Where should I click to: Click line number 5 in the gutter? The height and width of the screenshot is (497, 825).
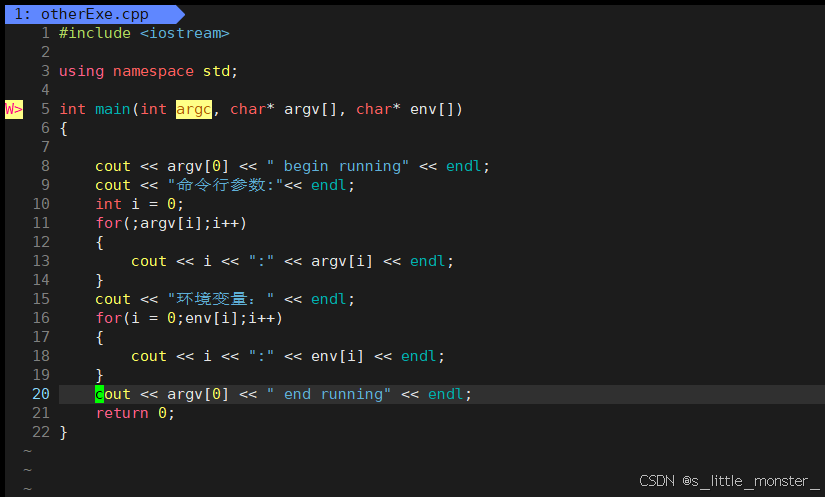tap(45, 109)
